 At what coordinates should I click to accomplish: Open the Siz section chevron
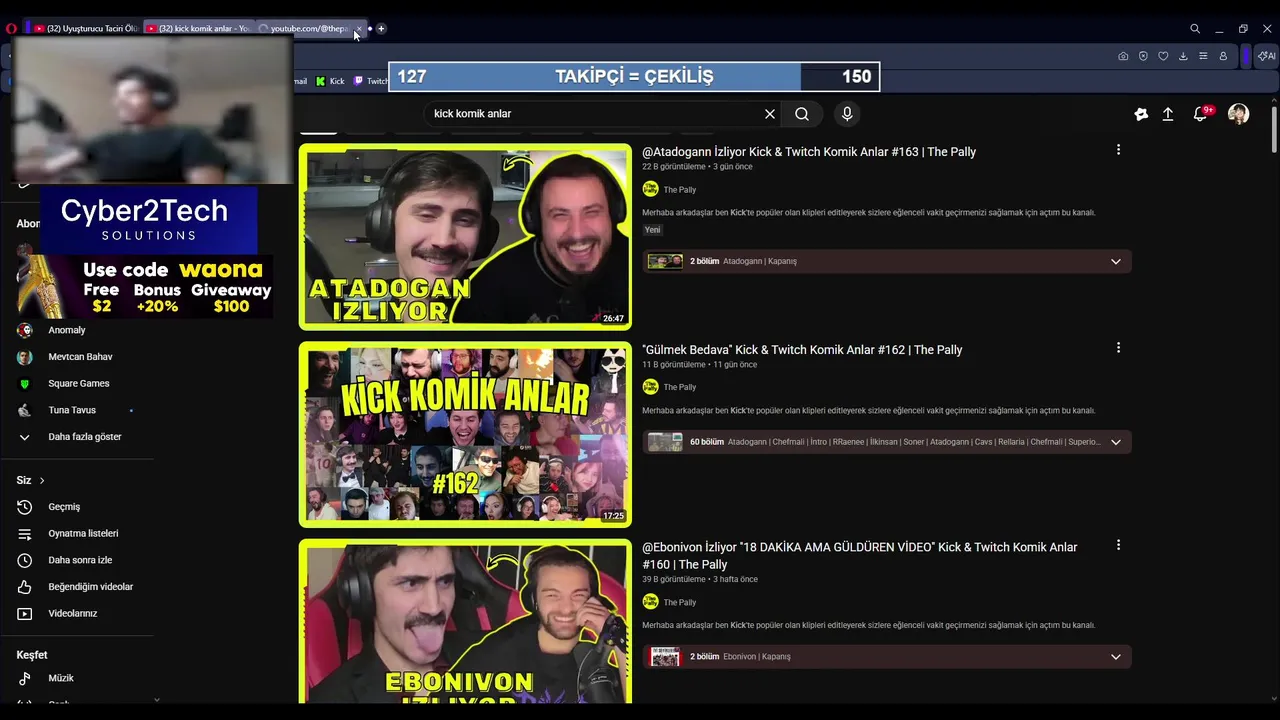click(42, 481)
